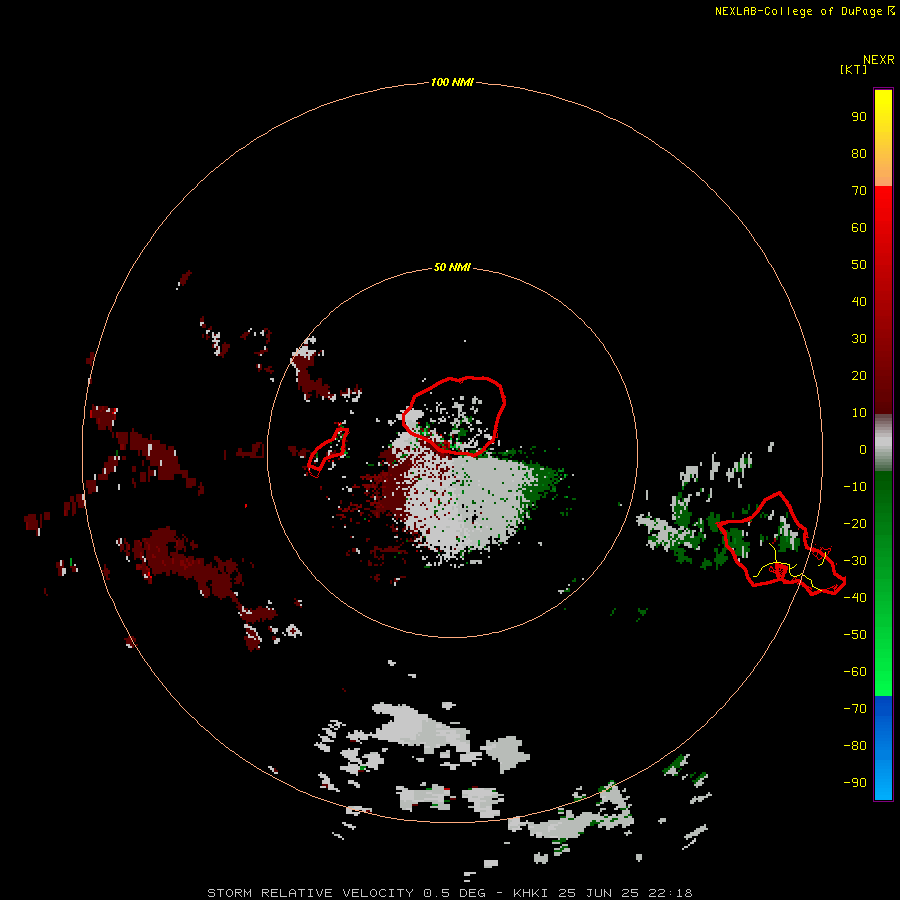Image resolution: width=900 pixels, height=900 pixels.
Task: Pick the bright green segment of color bar
Action: (883, 660)
